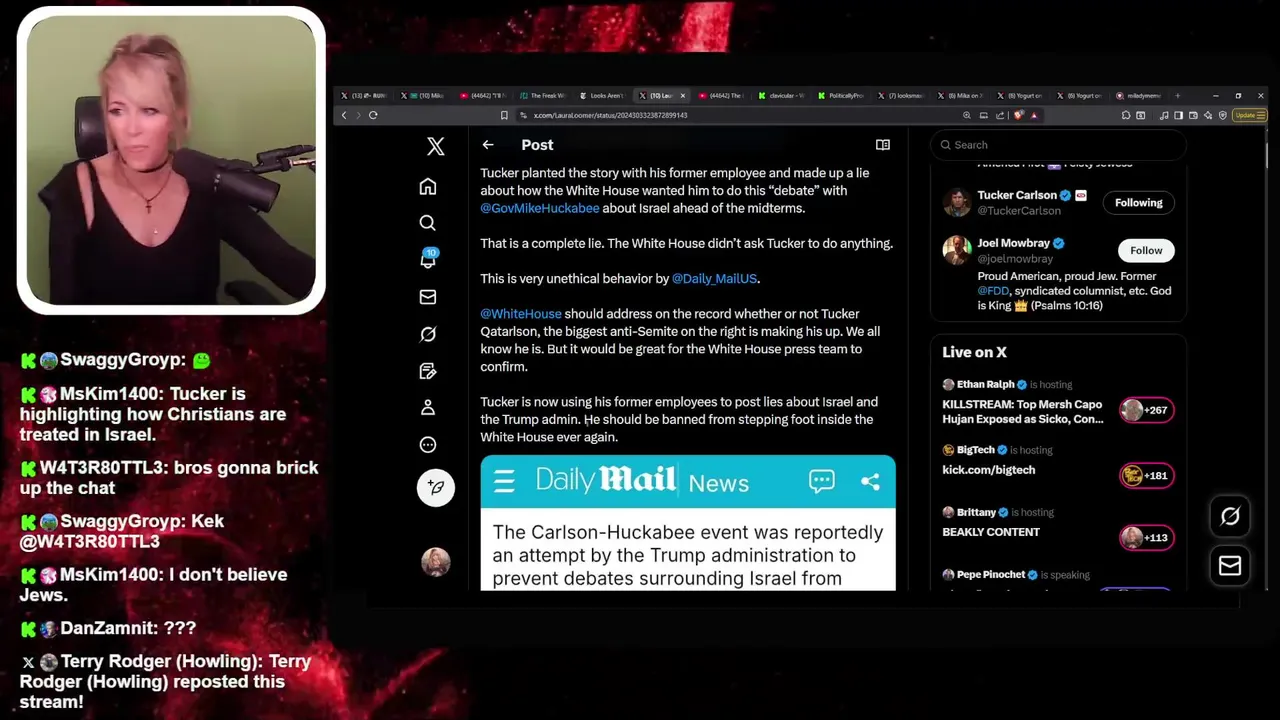1280x720 pixels.
Task: Open Messages envelope in X sidebar
Action: click(428, 297)
